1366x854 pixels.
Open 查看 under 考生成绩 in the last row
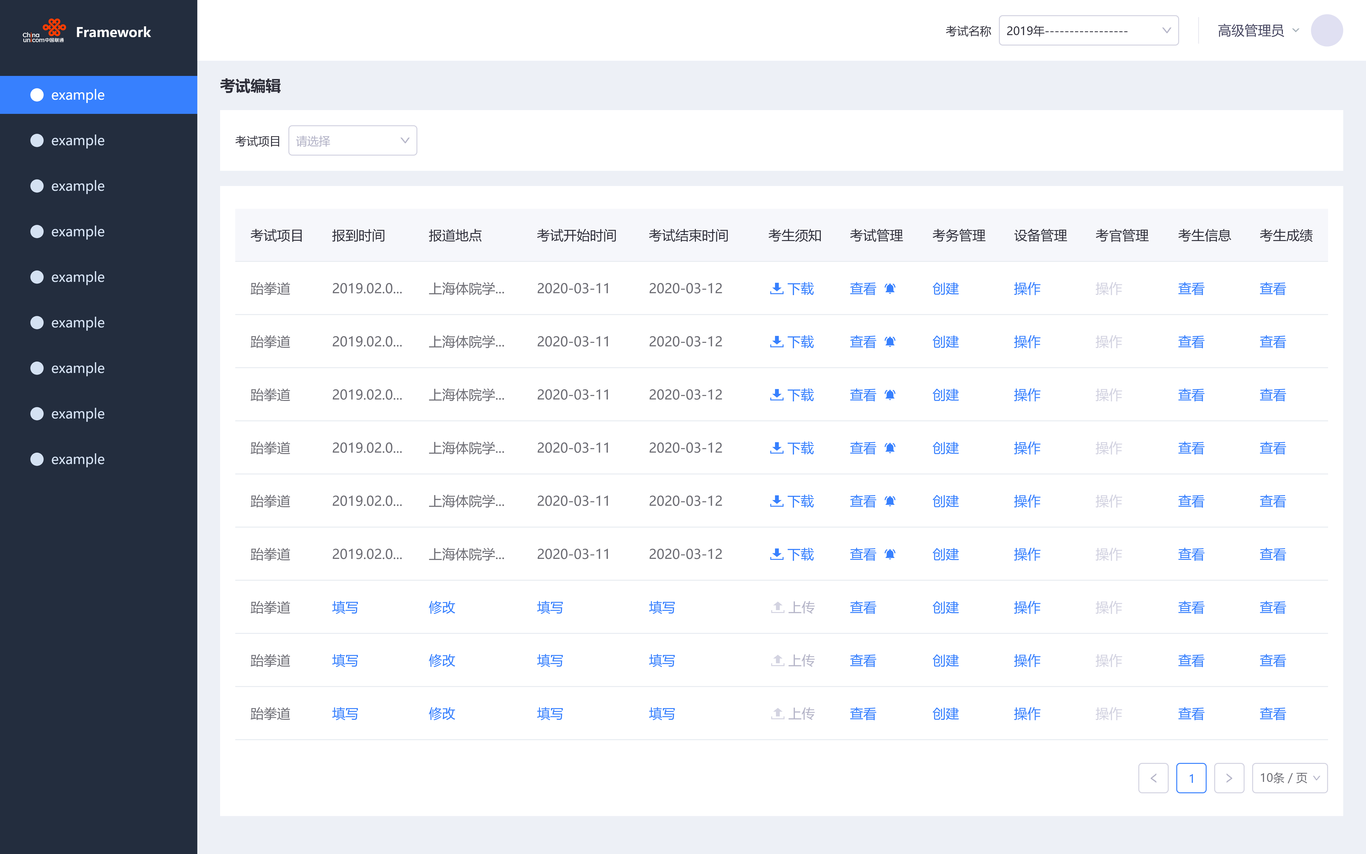click(1273, 713)
